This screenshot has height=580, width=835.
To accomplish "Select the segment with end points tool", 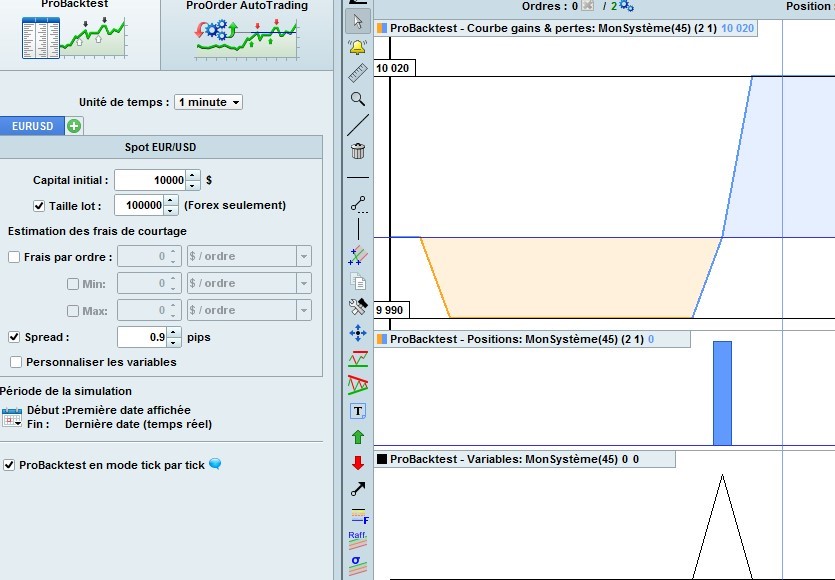I will (x=358, y=205).
